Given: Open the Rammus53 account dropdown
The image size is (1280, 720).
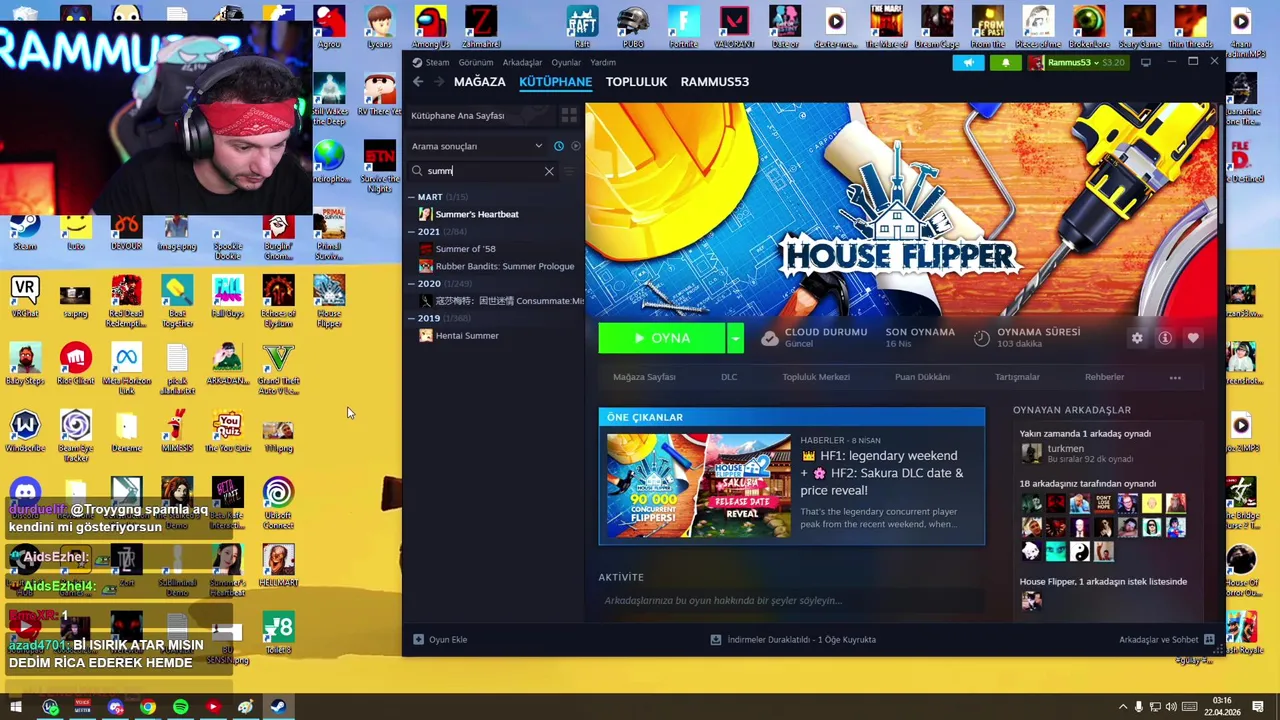Looking at the screenshot, I should click(1076, 62).
